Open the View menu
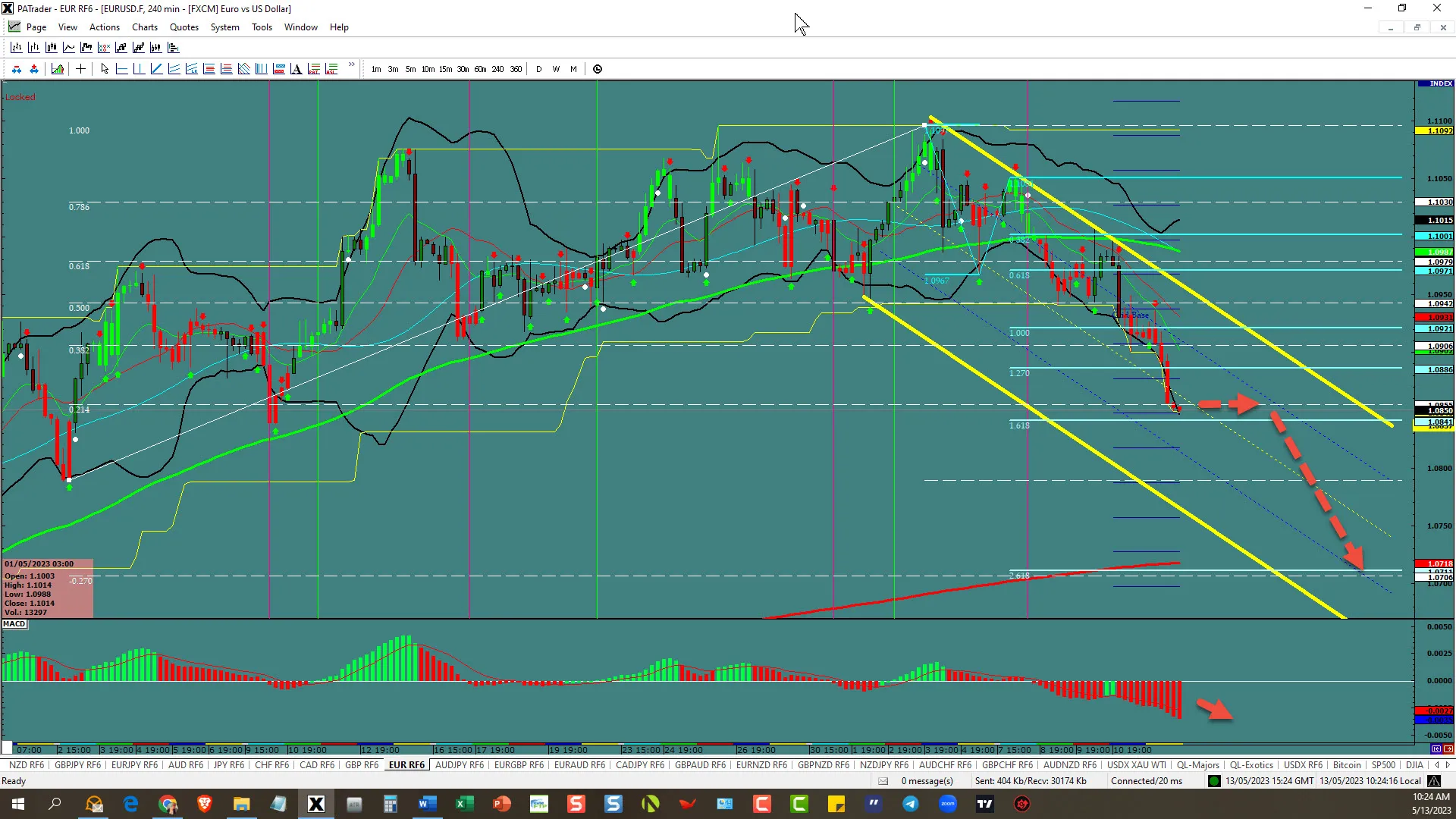1456x819 pixels. point(67,27)
